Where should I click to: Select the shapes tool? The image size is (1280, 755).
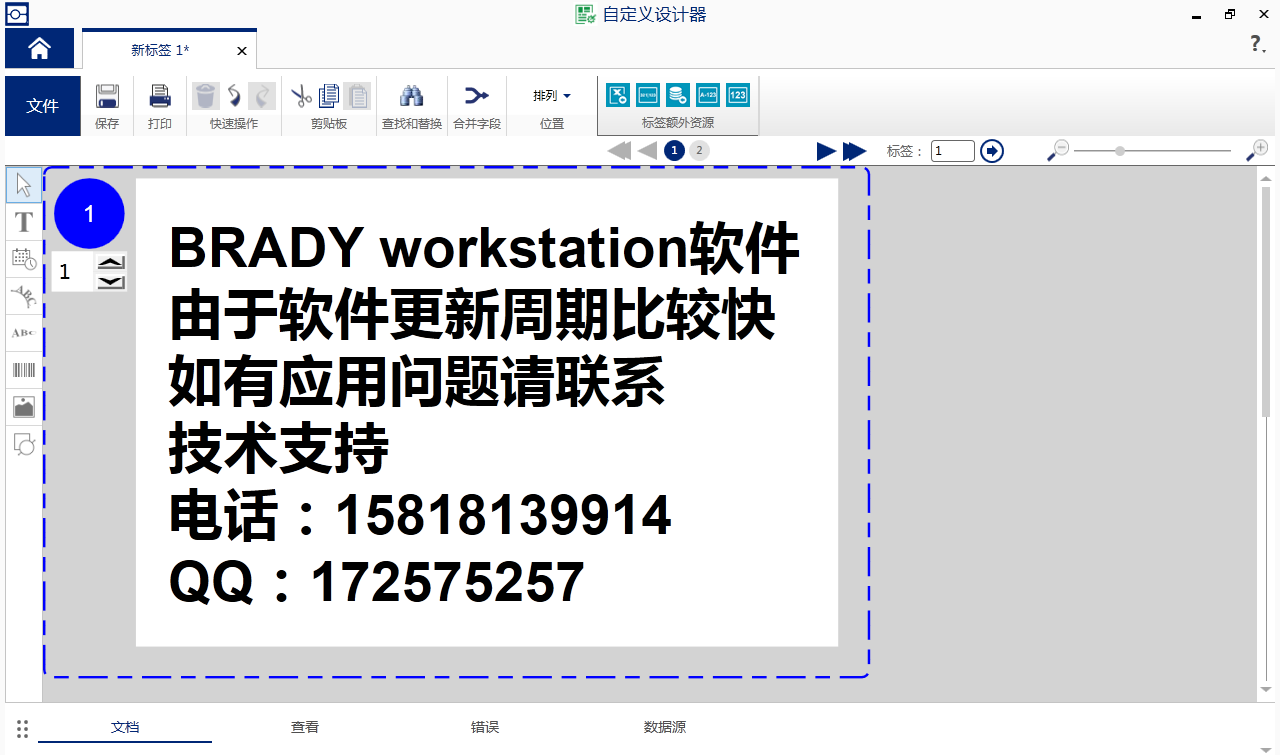pos(24,444)
